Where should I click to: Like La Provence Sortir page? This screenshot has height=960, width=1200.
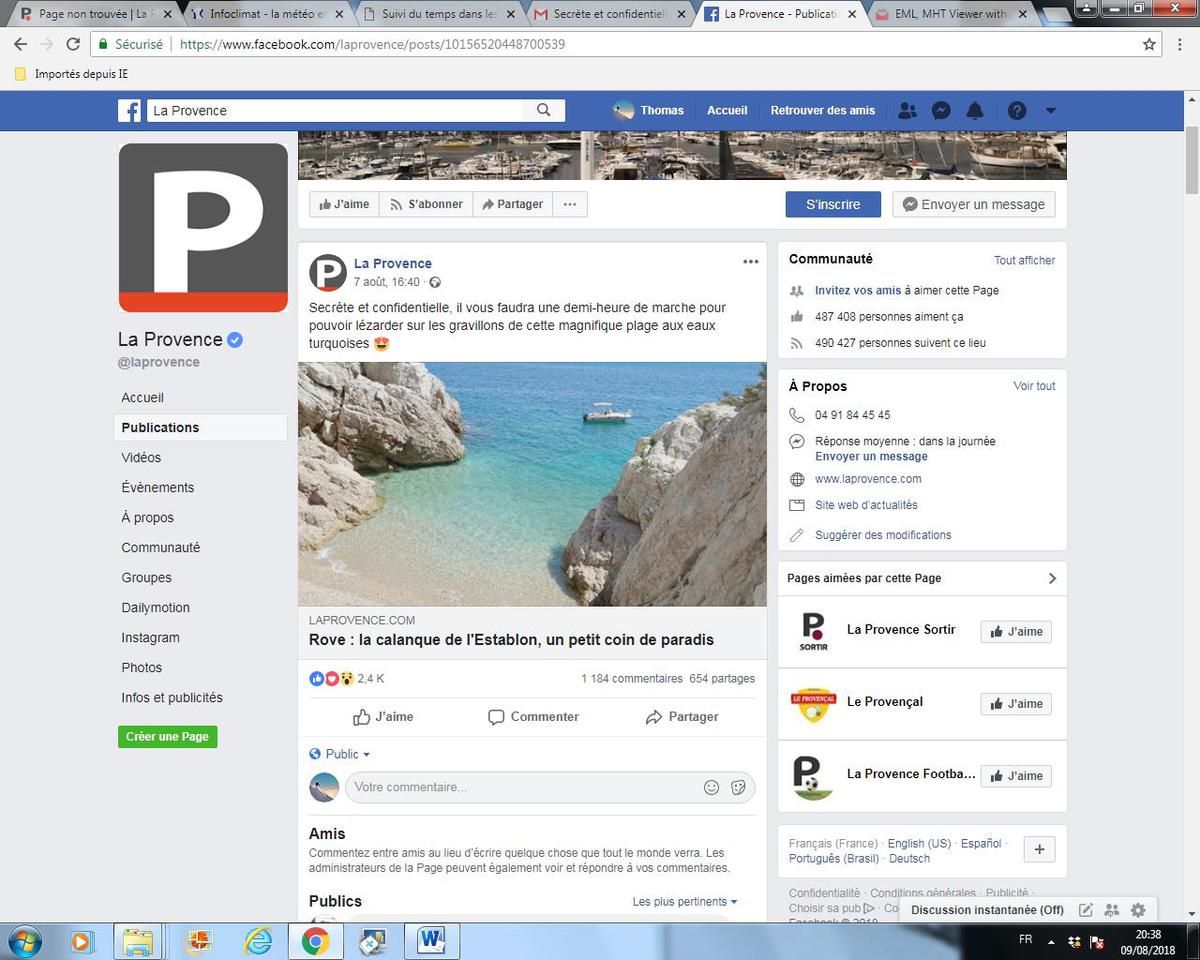coord(1016,632)
